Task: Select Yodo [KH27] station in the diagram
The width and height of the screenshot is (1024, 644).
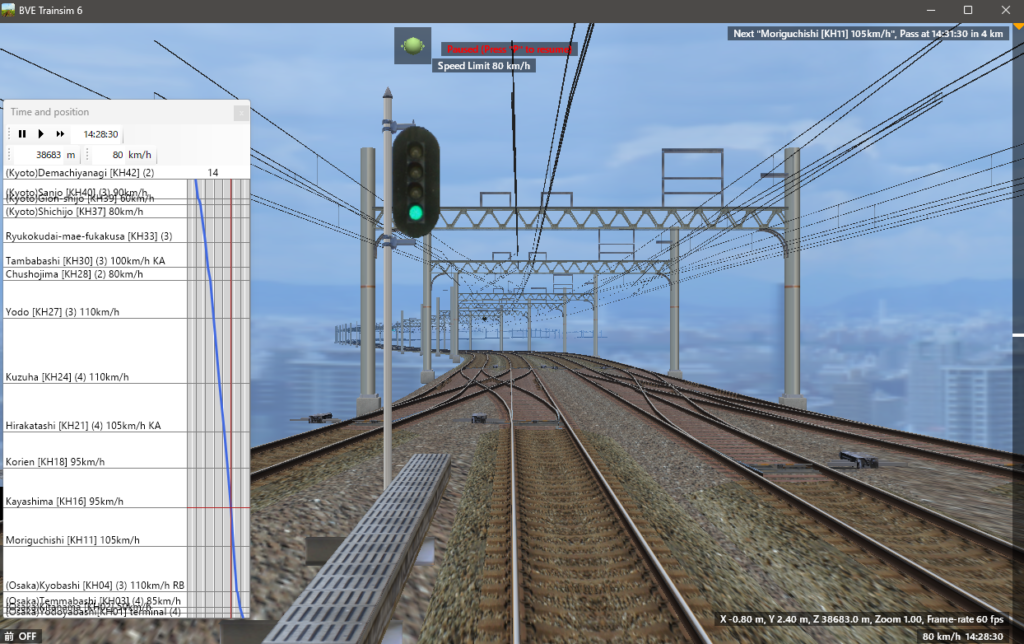Action: point(62,312)
